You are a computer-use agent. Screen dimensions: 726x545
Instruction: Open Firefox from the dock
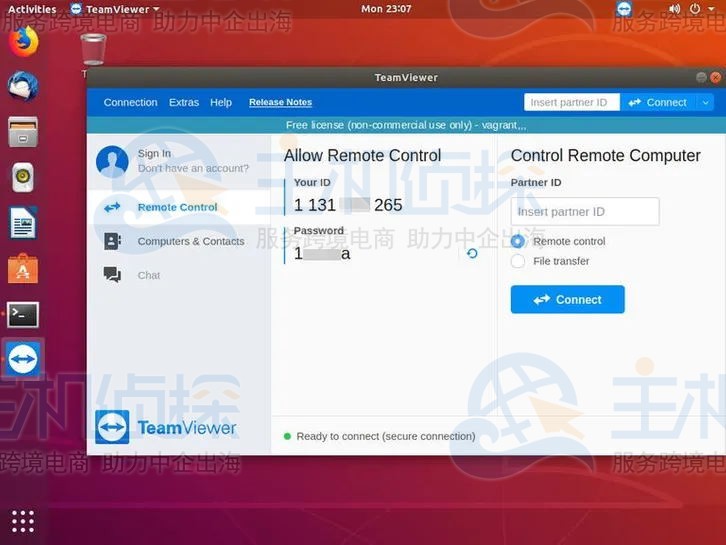click(x=23, y=42)
